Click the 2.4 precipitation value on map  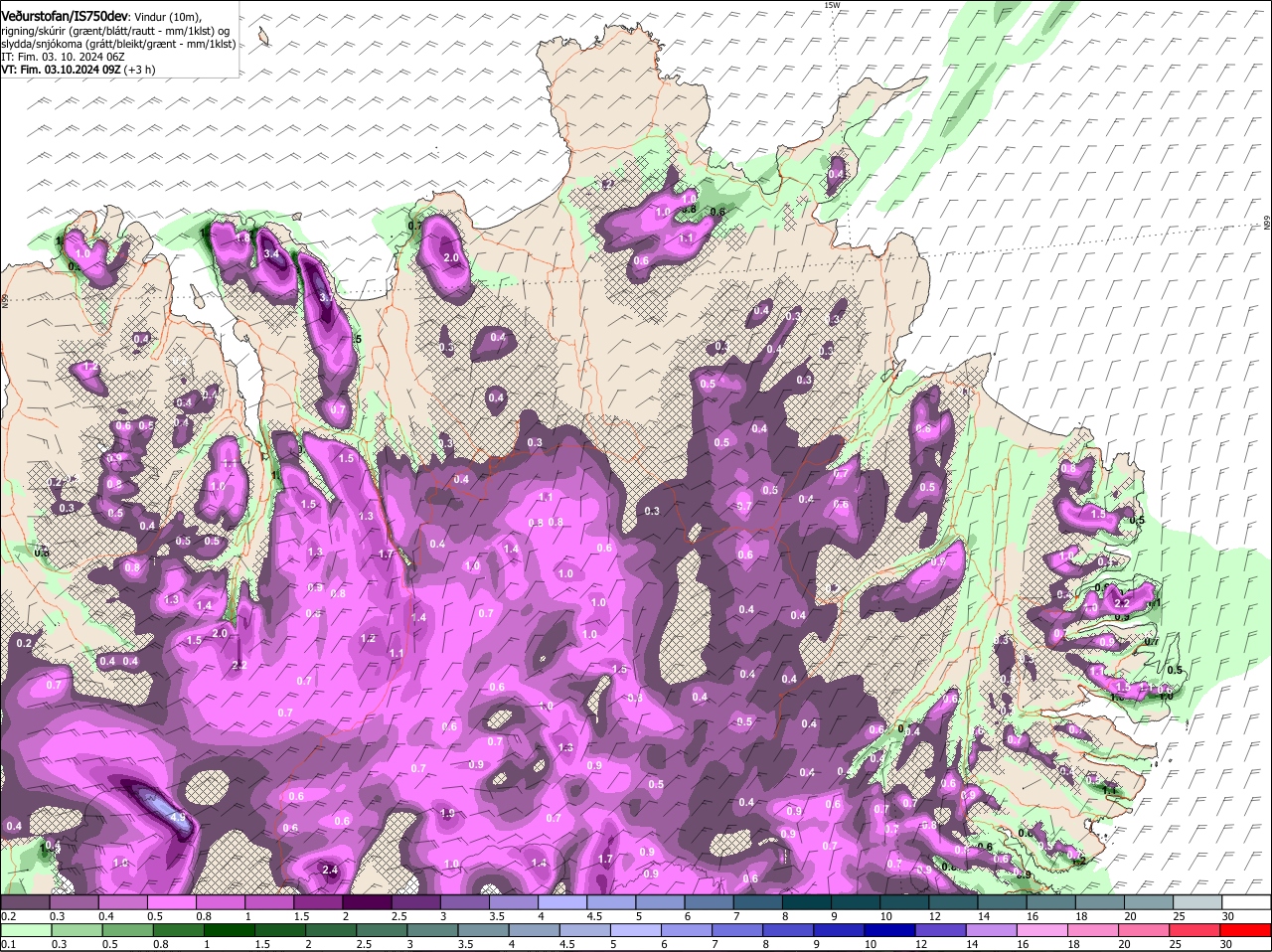click(x=331, y=871)
